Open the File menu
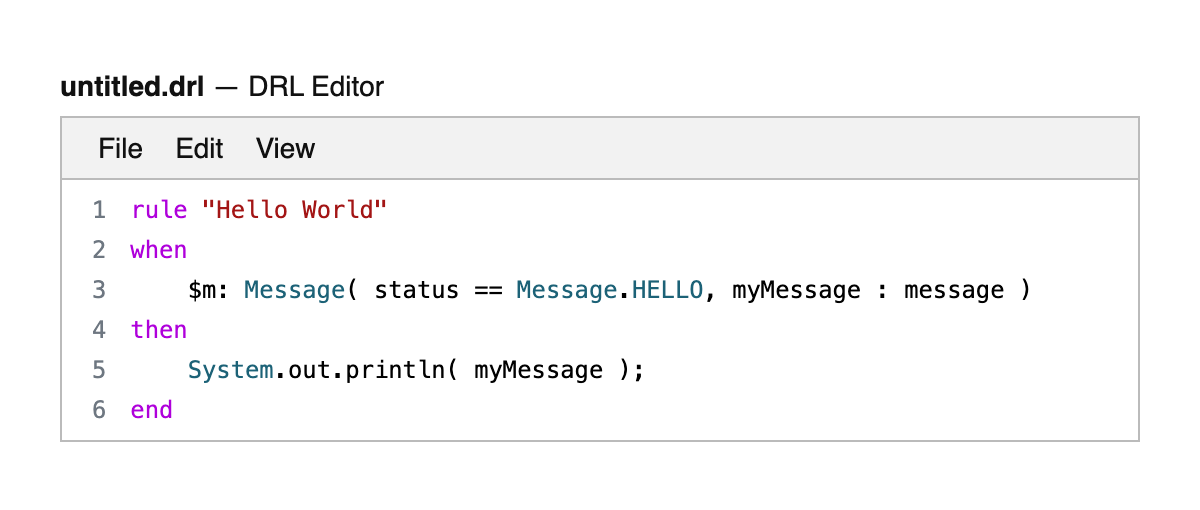The height and width of the screenshot is (510, 1200). [120, 149]
